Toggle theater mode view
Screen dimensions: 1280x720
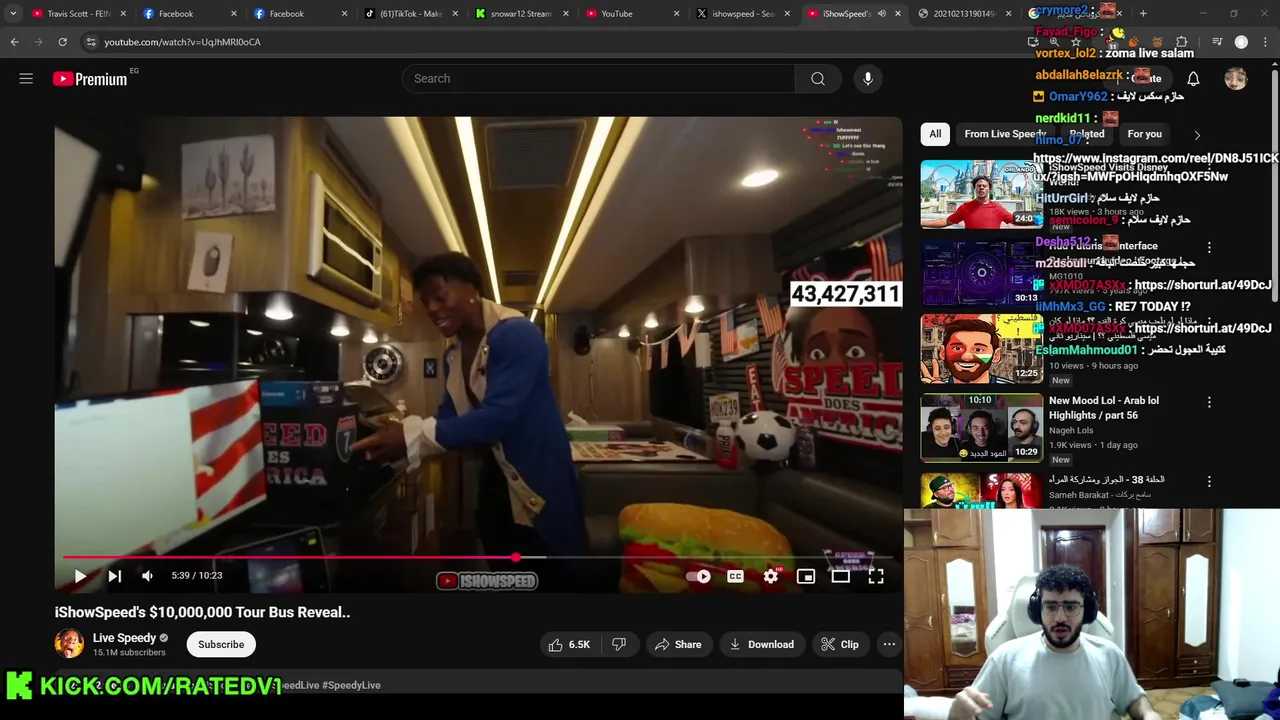[x=841, y=576]
